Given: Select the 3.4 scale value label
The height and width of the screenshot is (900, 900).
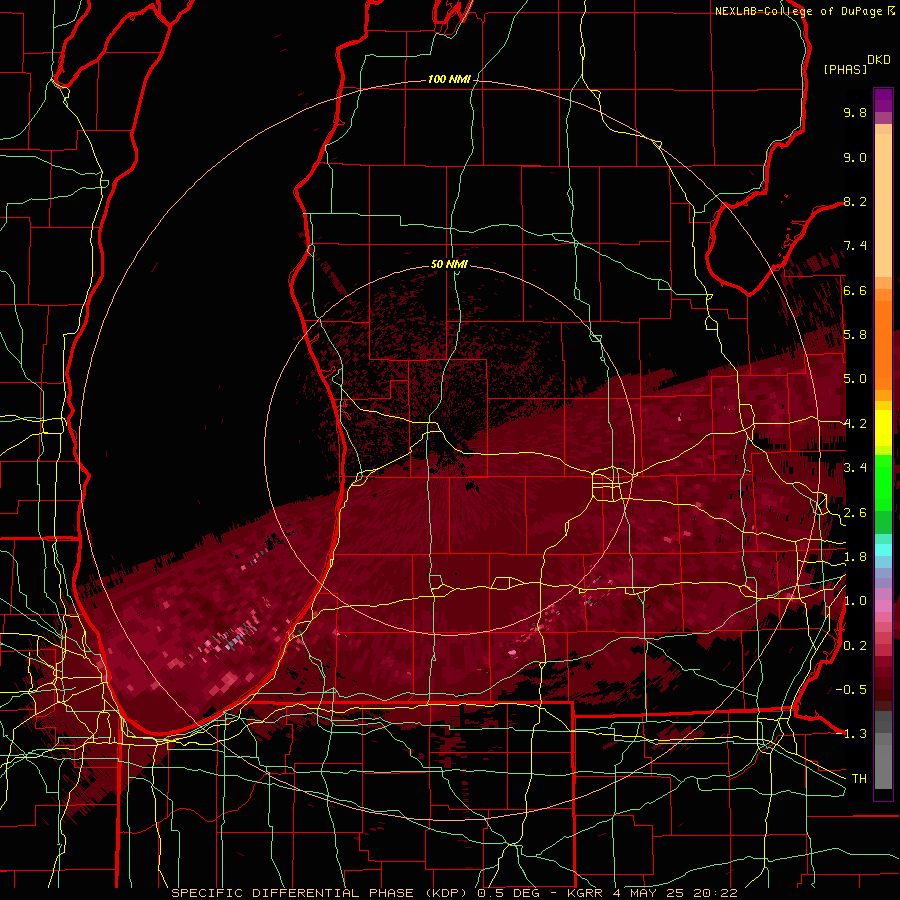Looking at the screenshot, I should click(x=855, y=468).
